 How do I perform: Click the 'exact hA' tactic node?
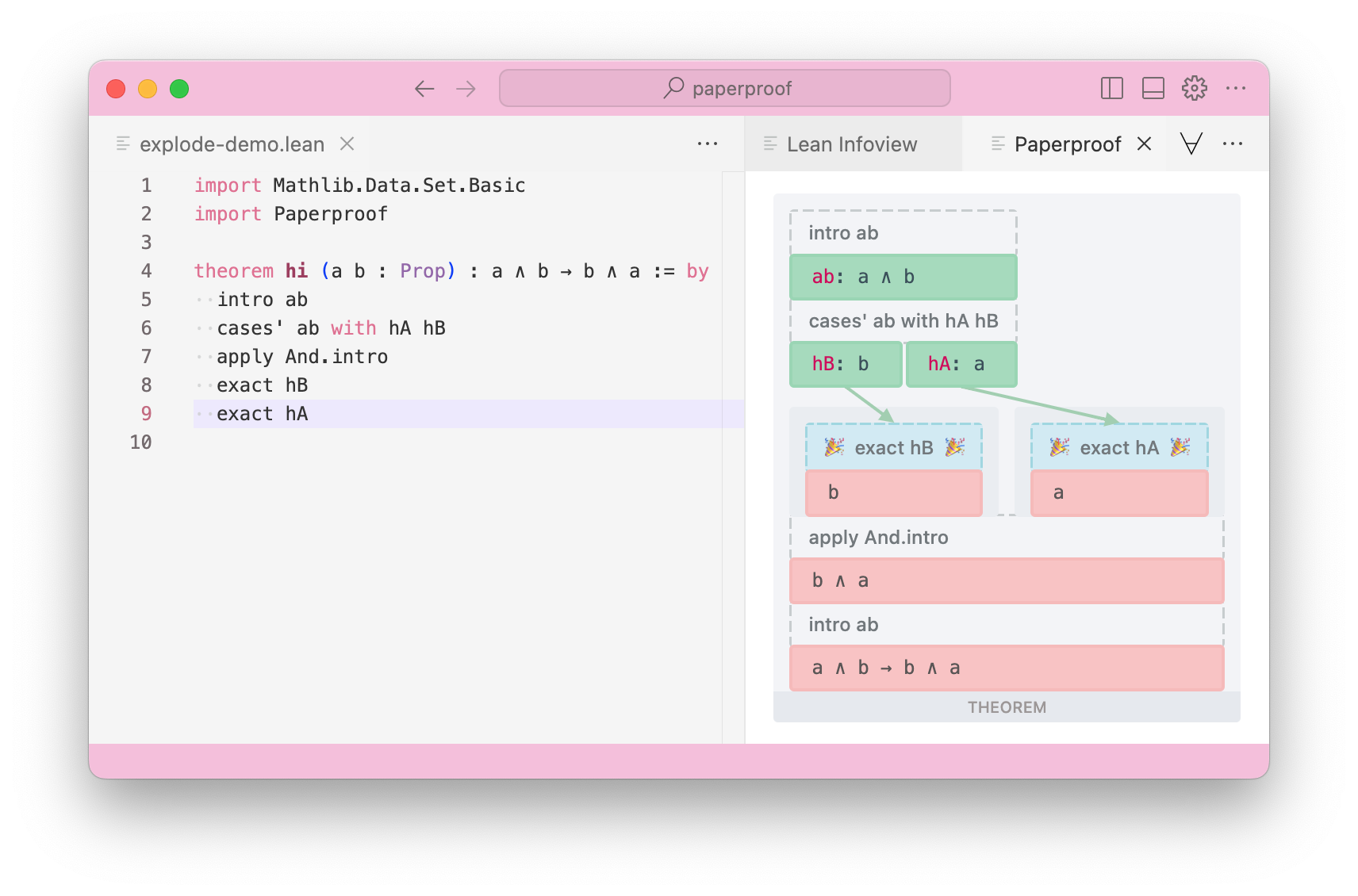[1119, 447]
